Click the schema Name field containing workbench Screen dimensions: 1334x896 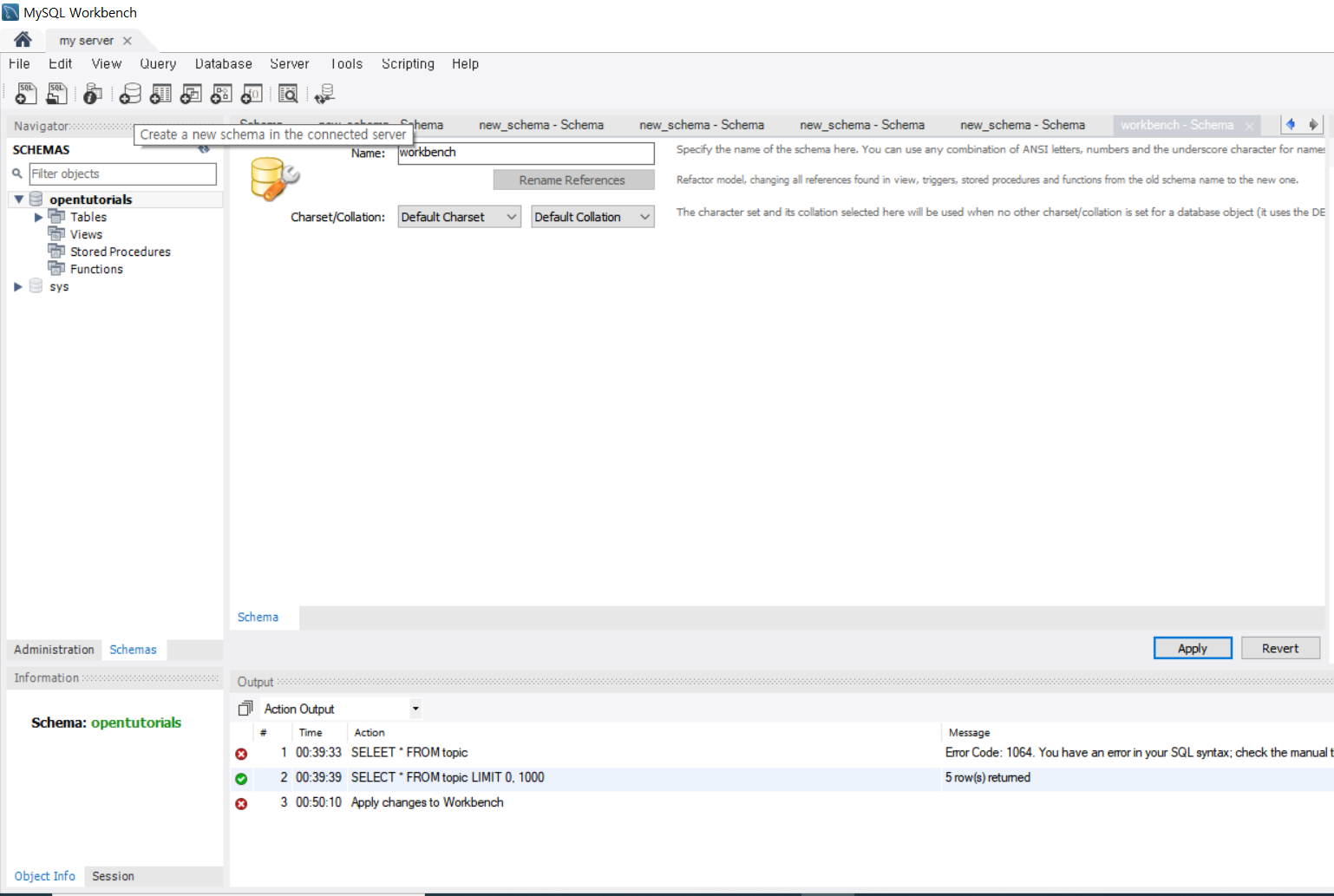coord(526,153)
